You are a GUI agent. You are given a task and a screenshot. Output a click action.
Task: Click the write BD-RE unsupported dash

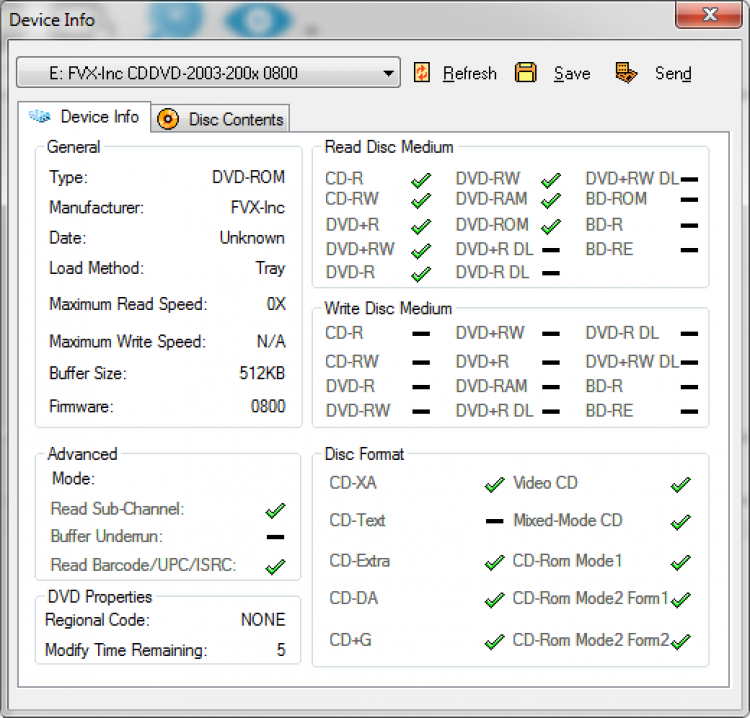tap(689, 411)
